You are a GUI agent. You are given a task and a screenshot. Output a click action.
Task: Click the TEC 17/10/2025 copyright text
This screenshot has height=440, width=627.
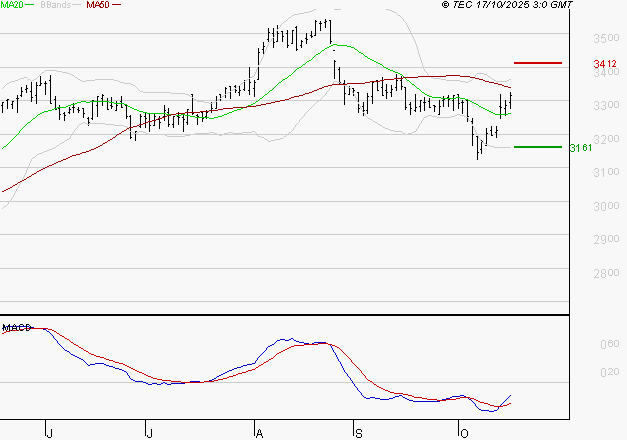click(x=507, y=5)
